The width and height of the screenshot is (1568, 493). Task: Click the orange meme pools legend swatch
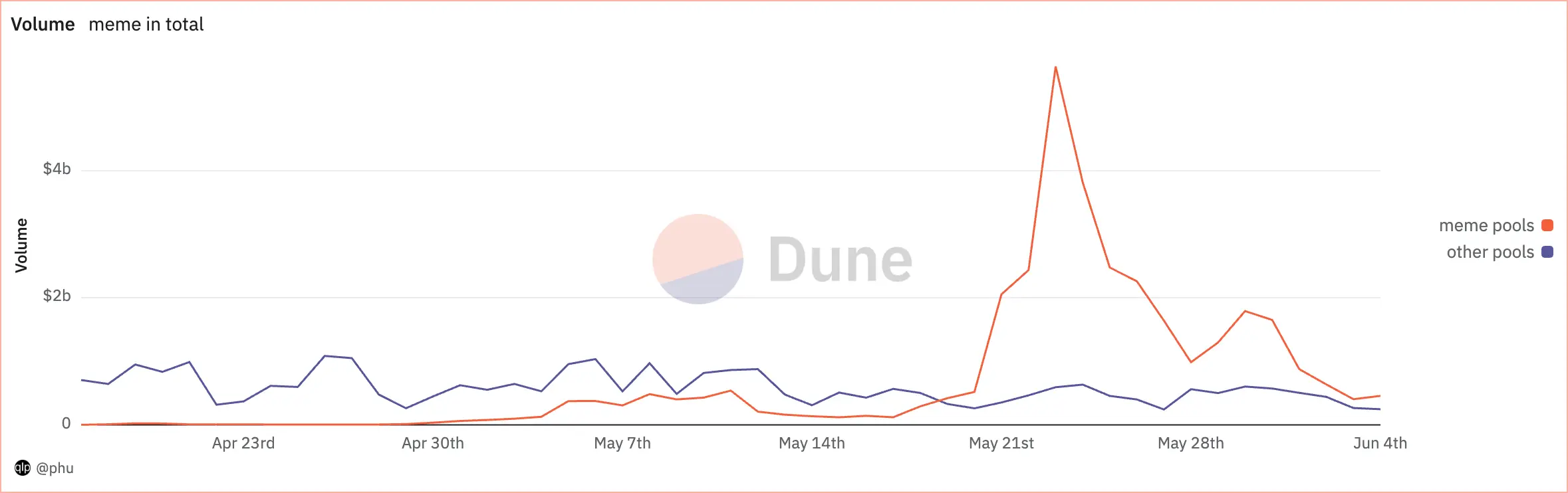[1547, 225]
